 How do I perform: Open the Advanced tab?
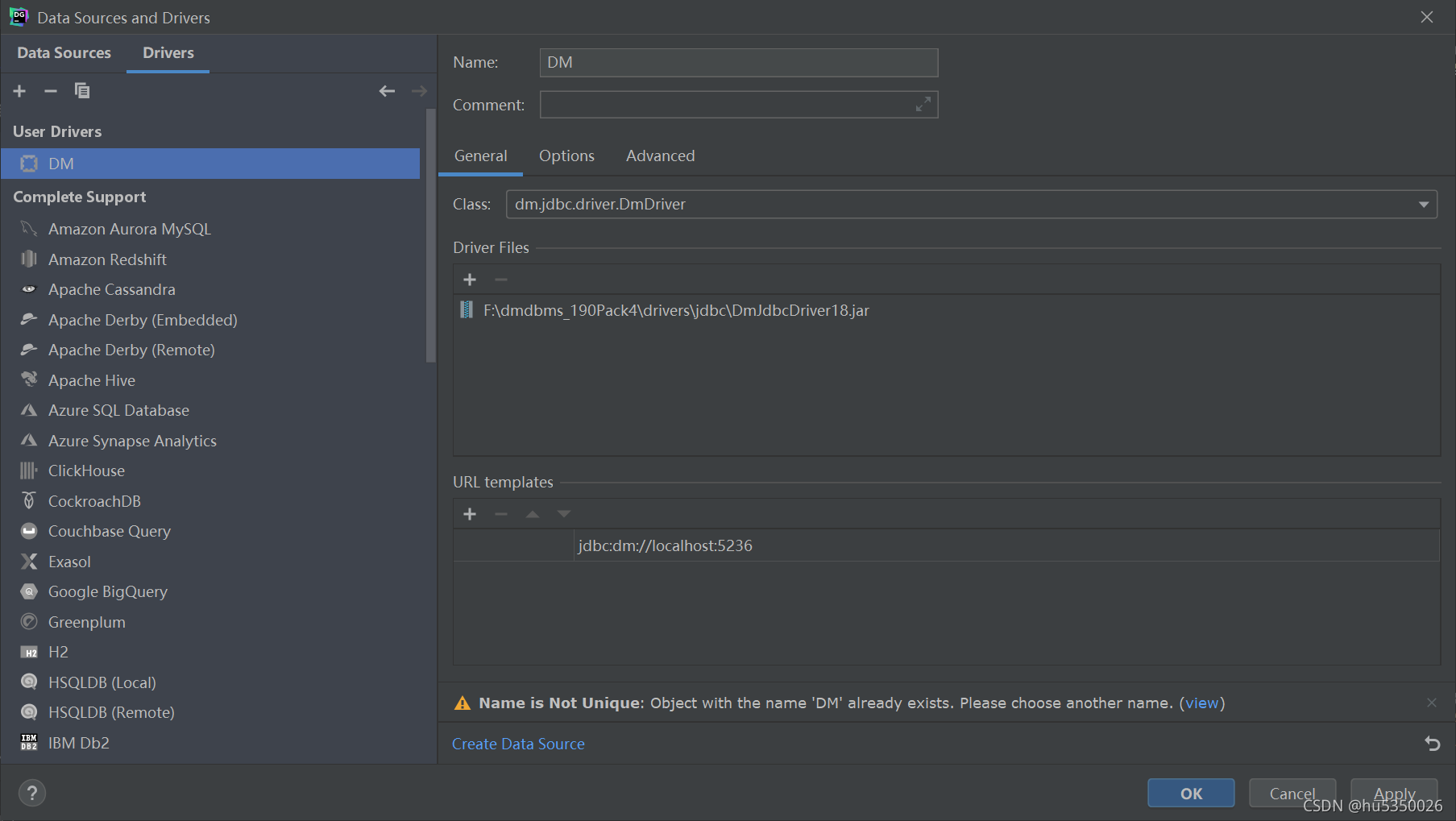(x=660, y=156)
